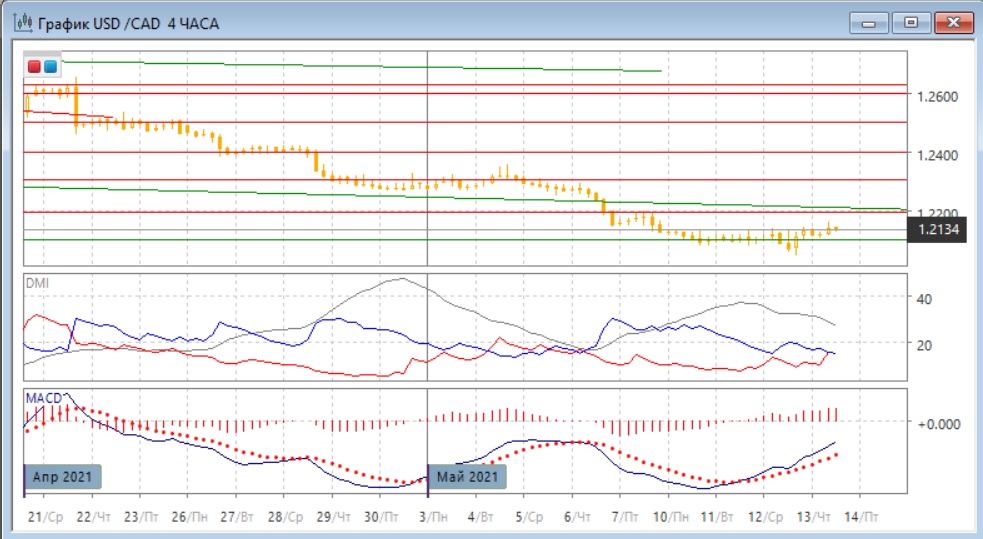
Task: Click the candlestick chart icon in title bar
Action: 19,21
